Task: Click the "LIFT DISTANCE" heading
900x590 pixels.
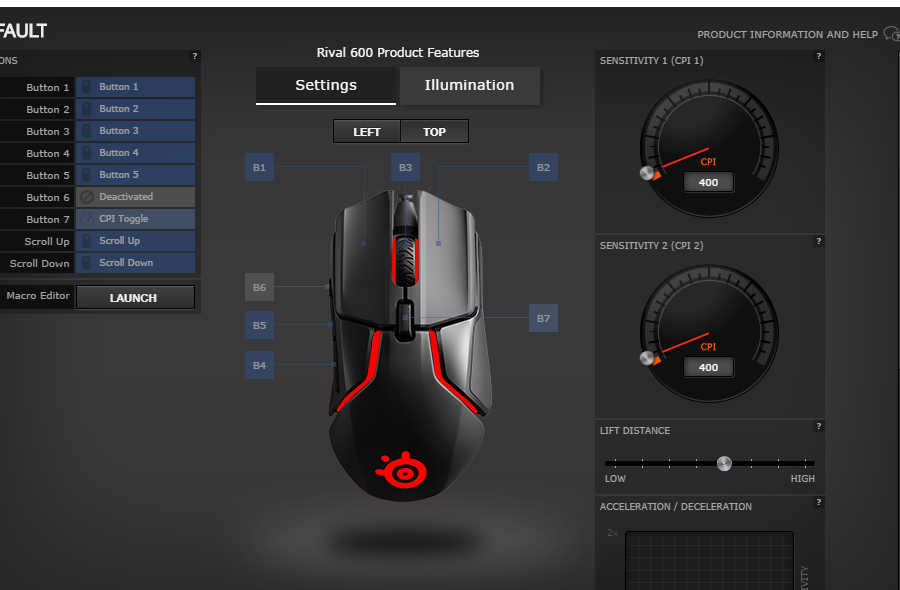Action: point(635,430)
